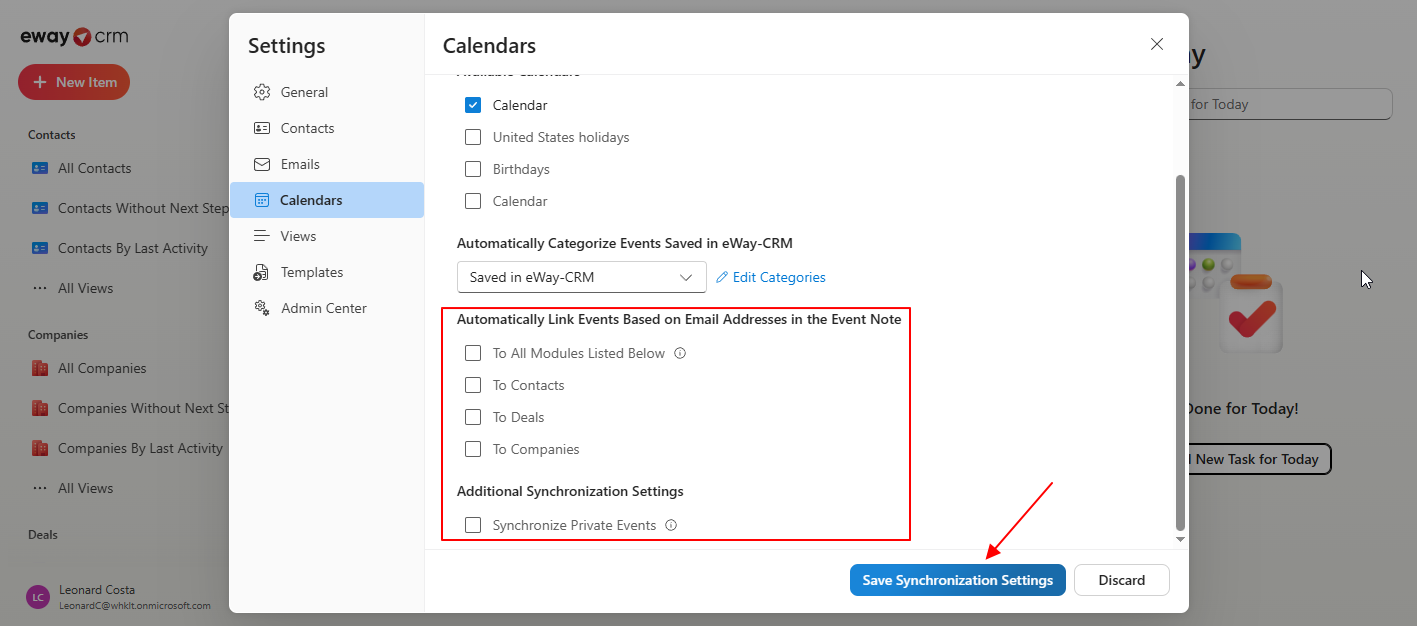Toggle Synchronize Private Events checkbox
The image size is (1417, 626).
pyautogui.click(x=473, y=525)
